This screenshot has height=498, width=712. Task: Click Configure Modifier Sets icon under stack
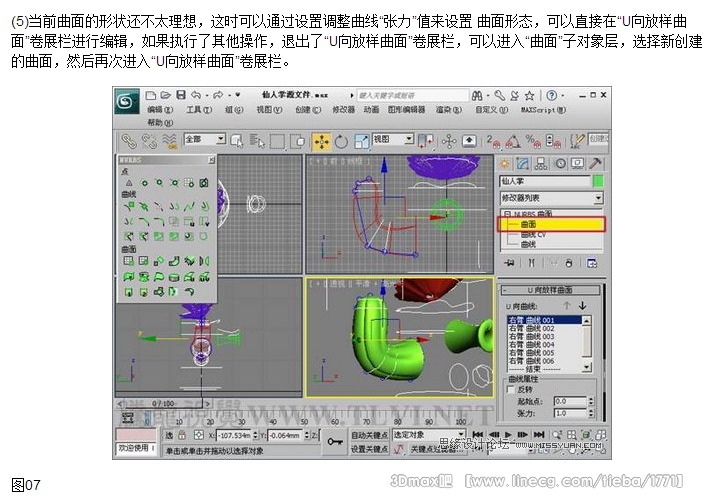click(x=592, y=263)
